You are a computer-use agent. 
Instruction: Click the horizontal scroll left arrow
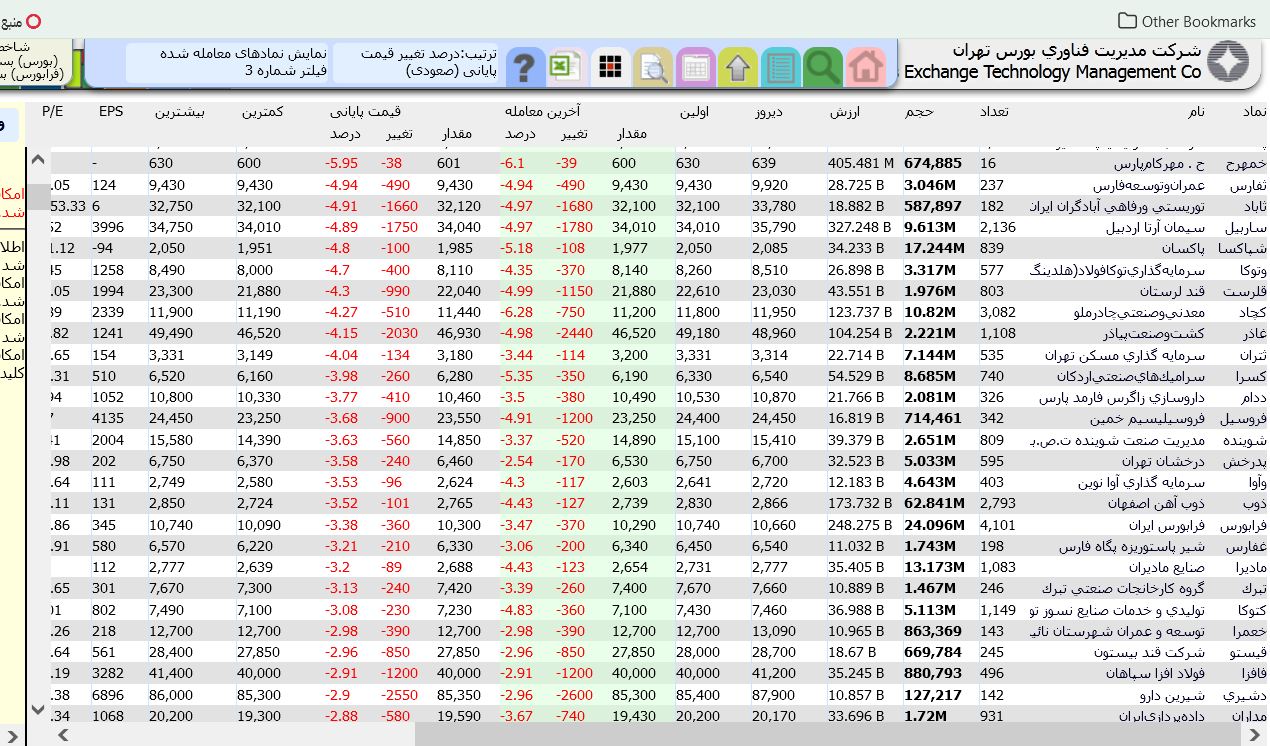[x=62, y=735]
